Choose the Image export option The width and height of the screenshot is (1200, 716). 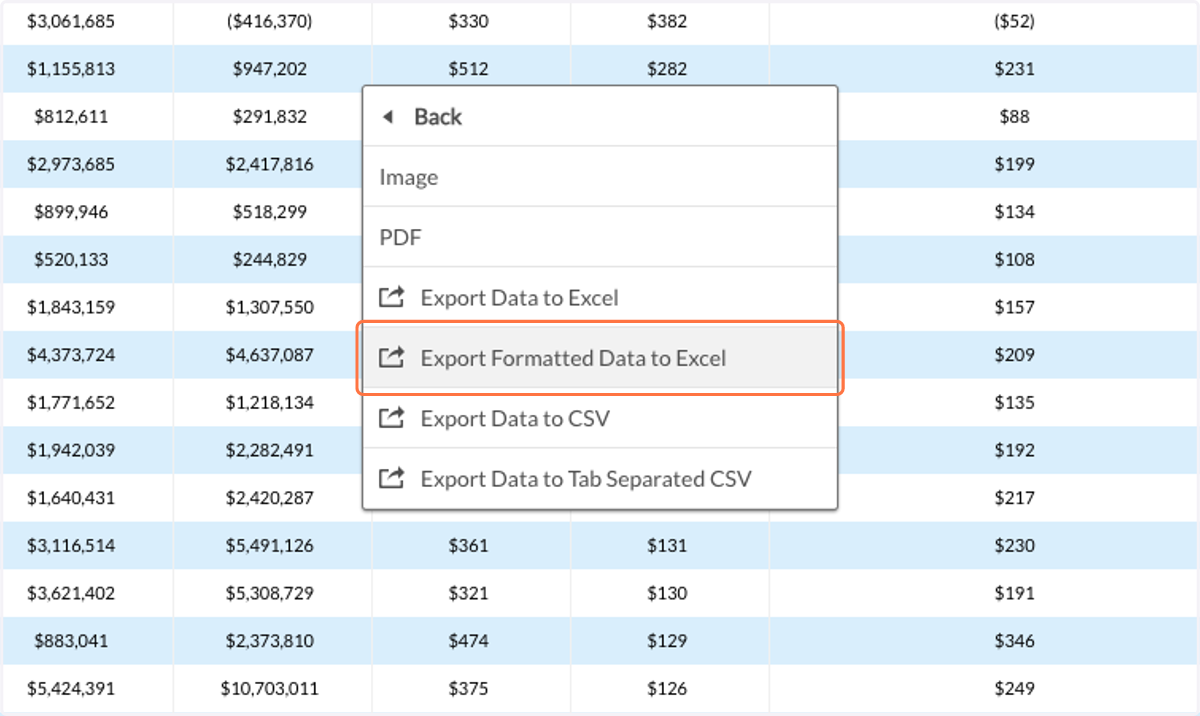[600, 177]
